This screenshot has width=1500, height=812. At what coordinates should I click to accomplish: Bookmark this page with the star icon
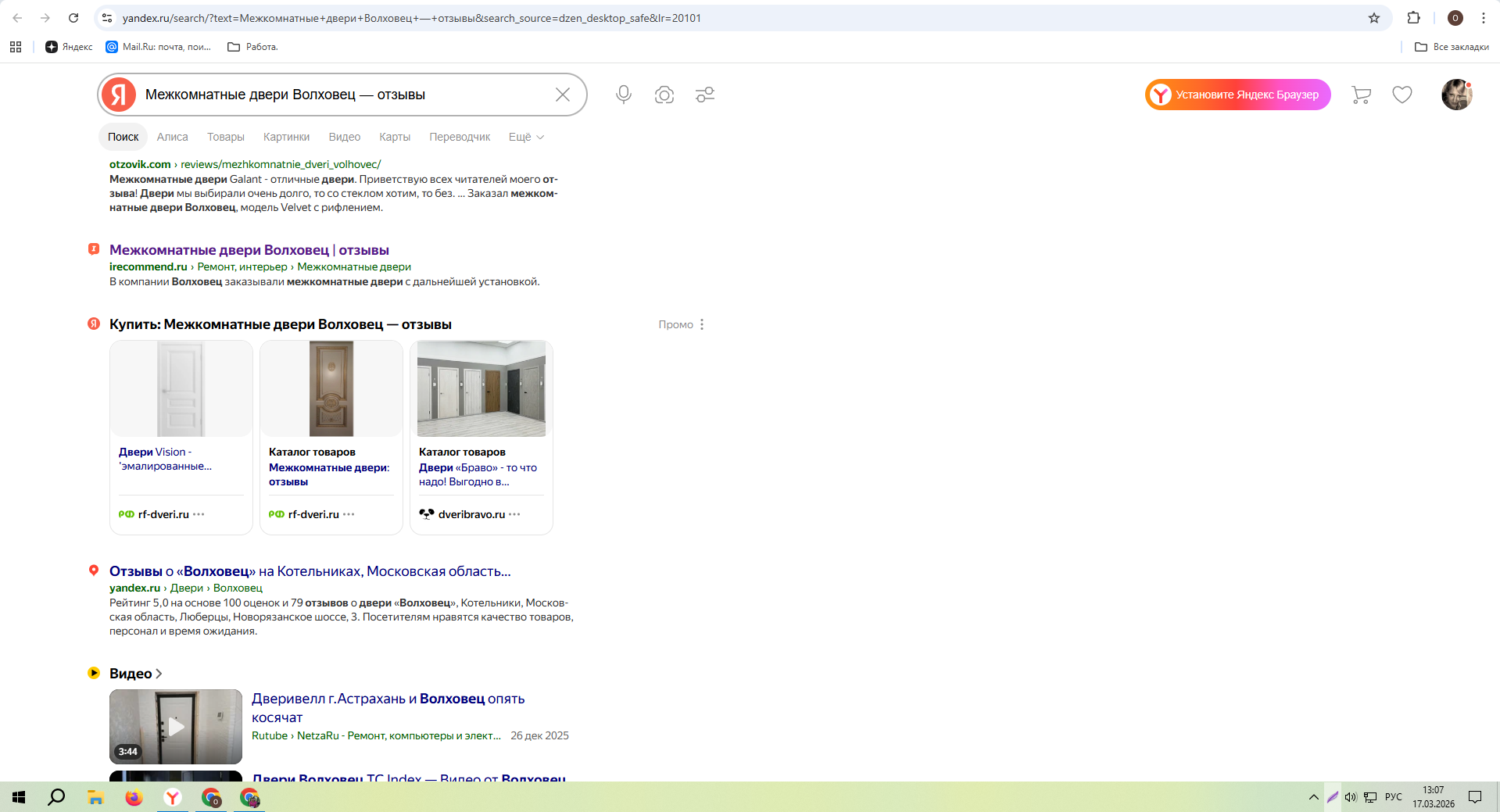[x=1374, y=18]
